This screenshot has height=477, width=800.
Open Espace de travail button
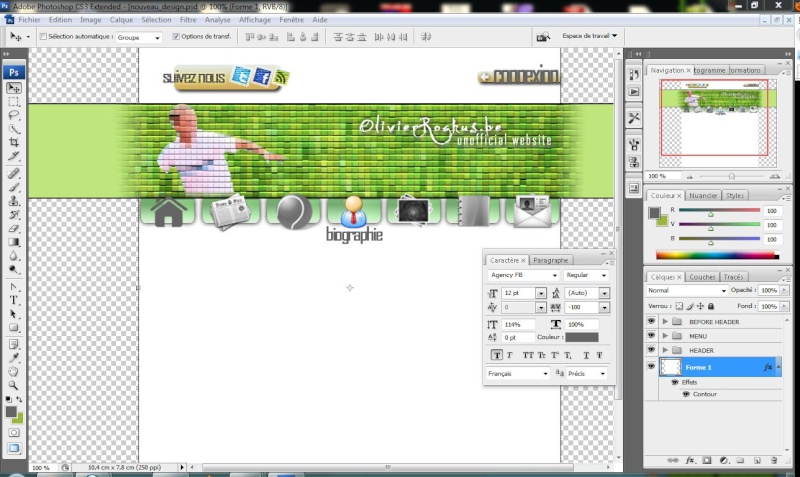[589, 36]
